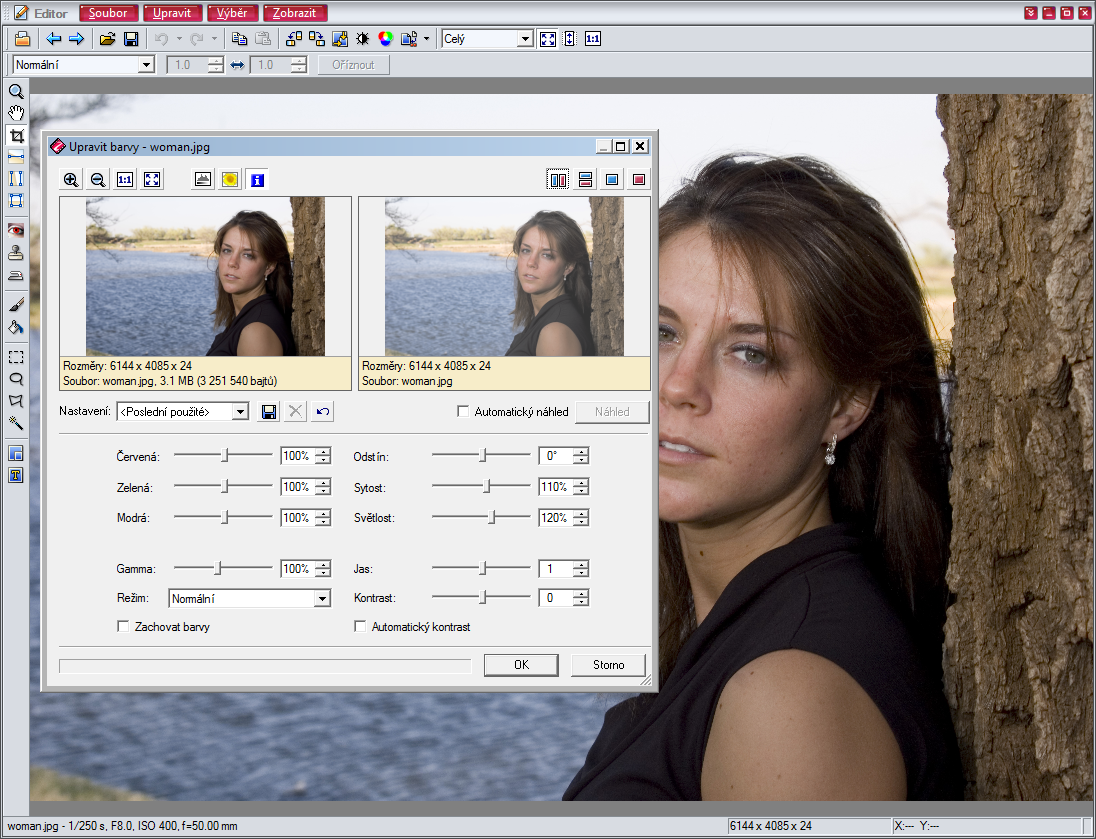Decrease Světlost value with down stepper
The width and height of the screenshot is (1096, 839).
pyautogui.click(x=581, y=522)
